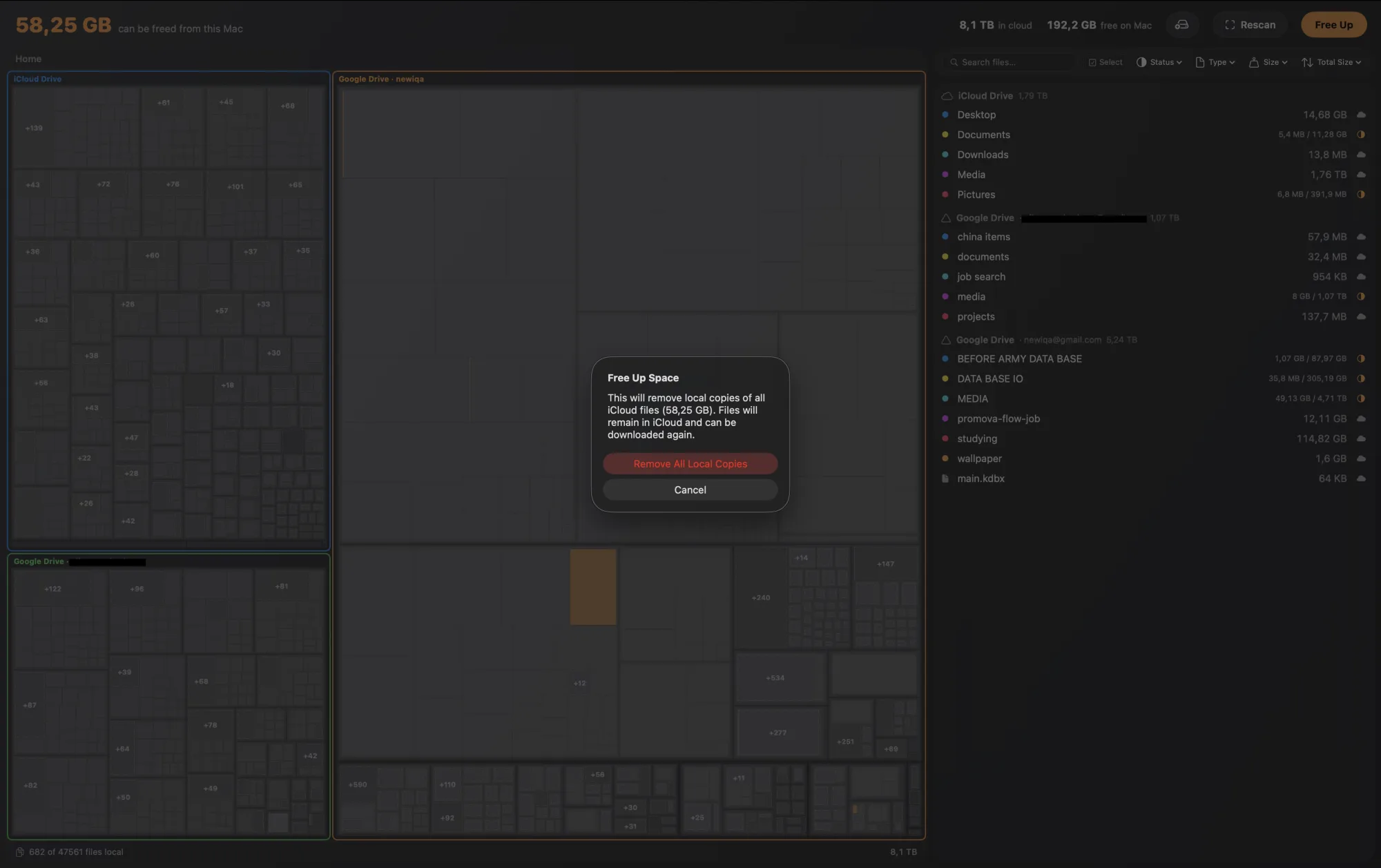Click the yellow dot beside Documents
Viewport: 1381px width, 868px height.
click(945, 135)
